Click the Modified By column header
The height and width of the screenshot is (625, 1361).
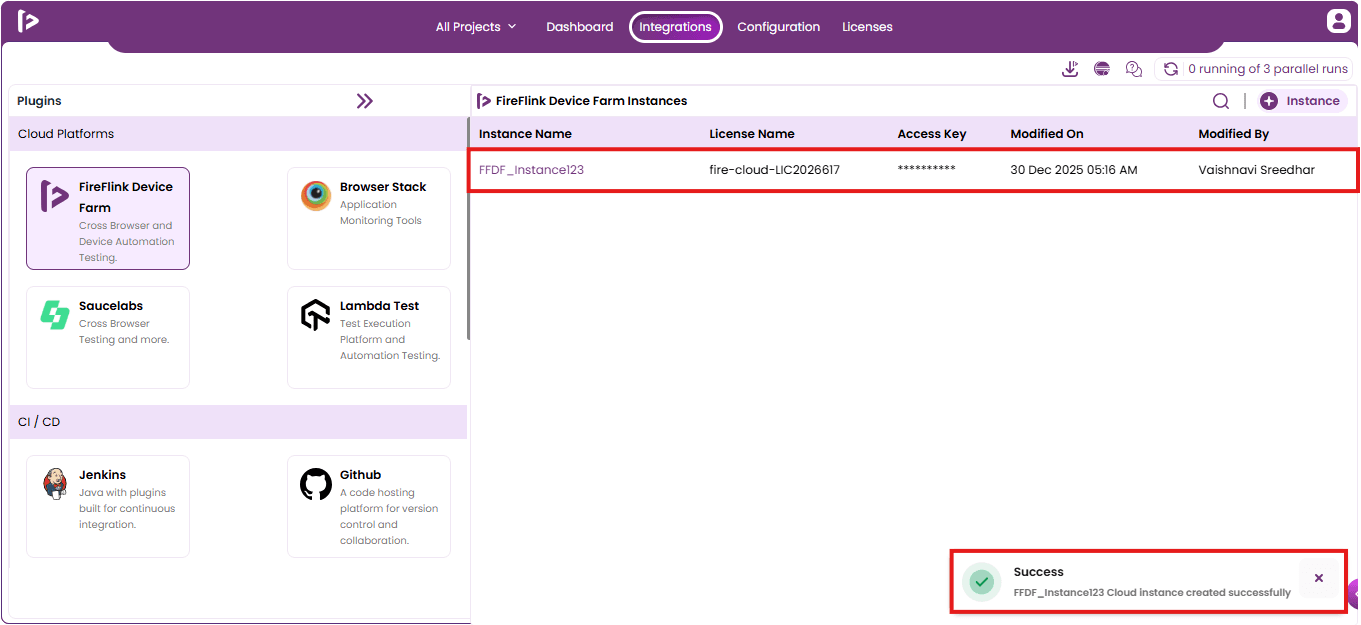point(1234,134)
